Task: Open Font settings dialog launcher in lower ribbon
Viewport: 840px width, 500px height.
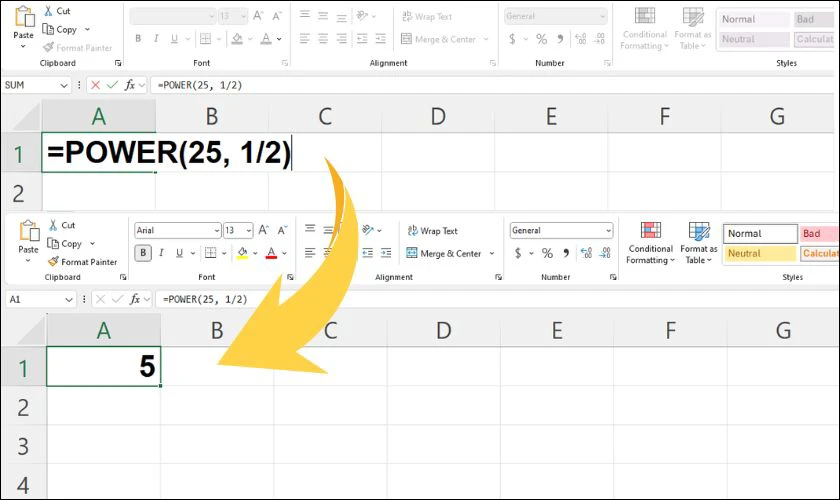Action: [290, 277]
